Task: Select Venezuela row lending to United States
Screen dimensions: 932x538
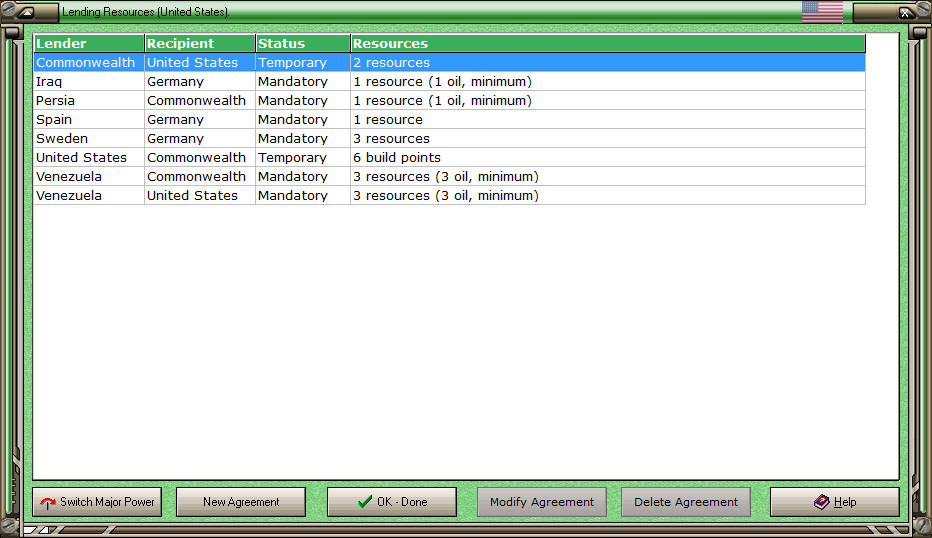Action: [x=449, y=196]
